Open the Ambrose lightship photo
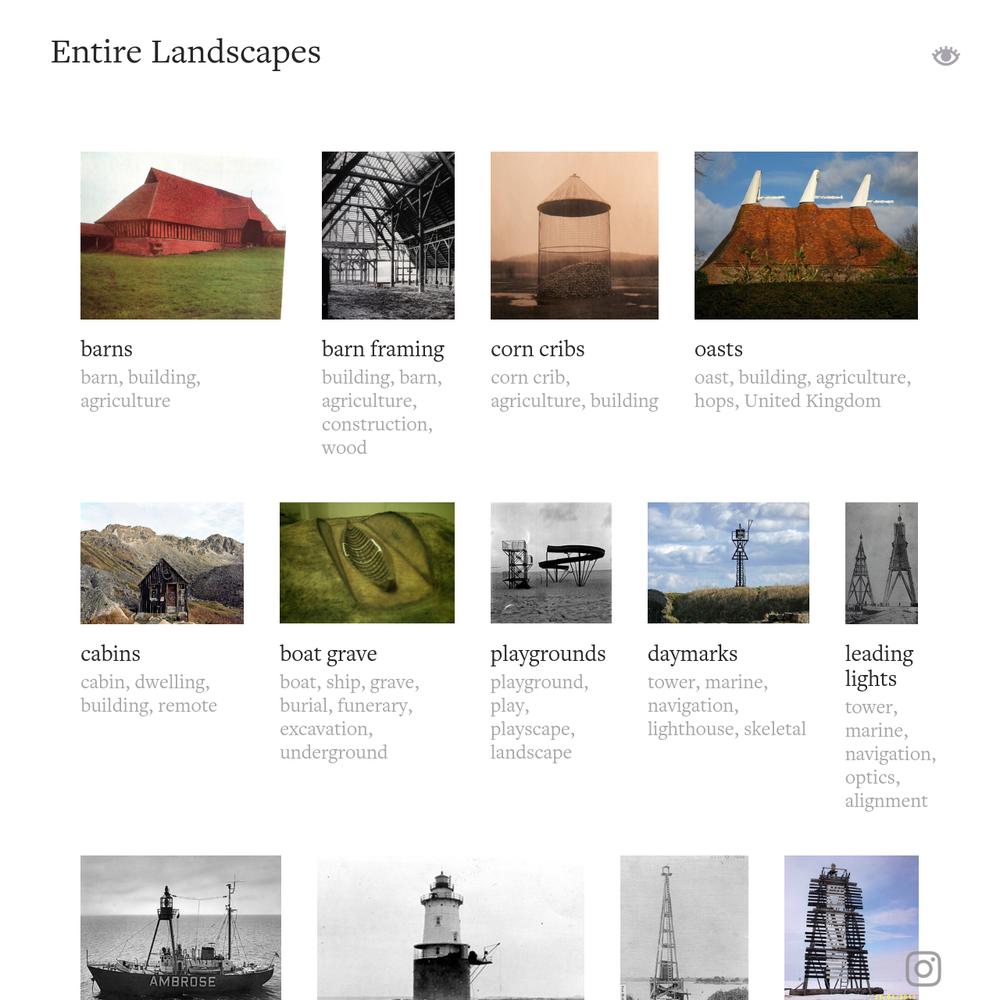1000x1000 pixels. point(180,927)
